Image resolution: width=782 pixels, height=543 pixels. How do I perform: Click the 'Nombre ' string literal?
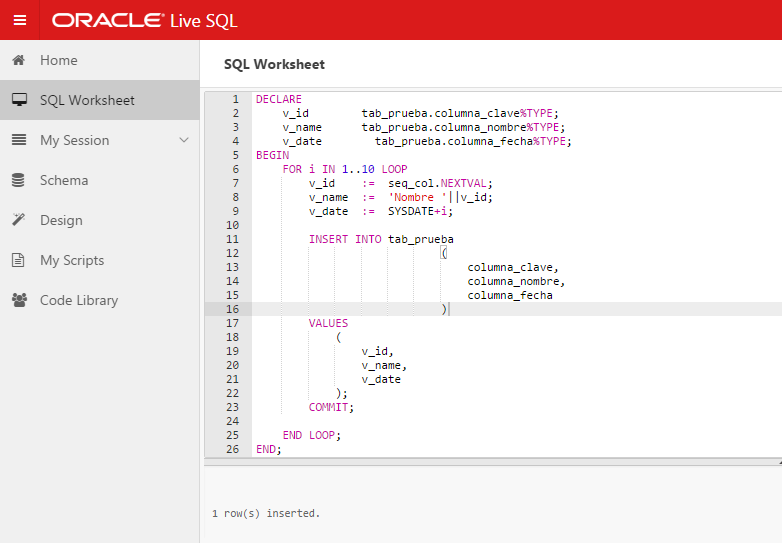coord(417,197)
